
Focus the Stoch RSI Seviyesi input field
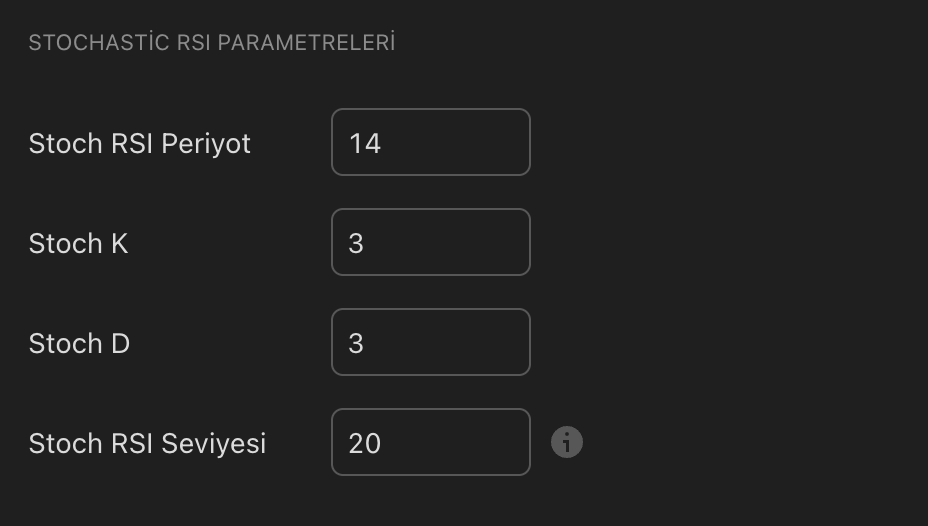(430, 442)
